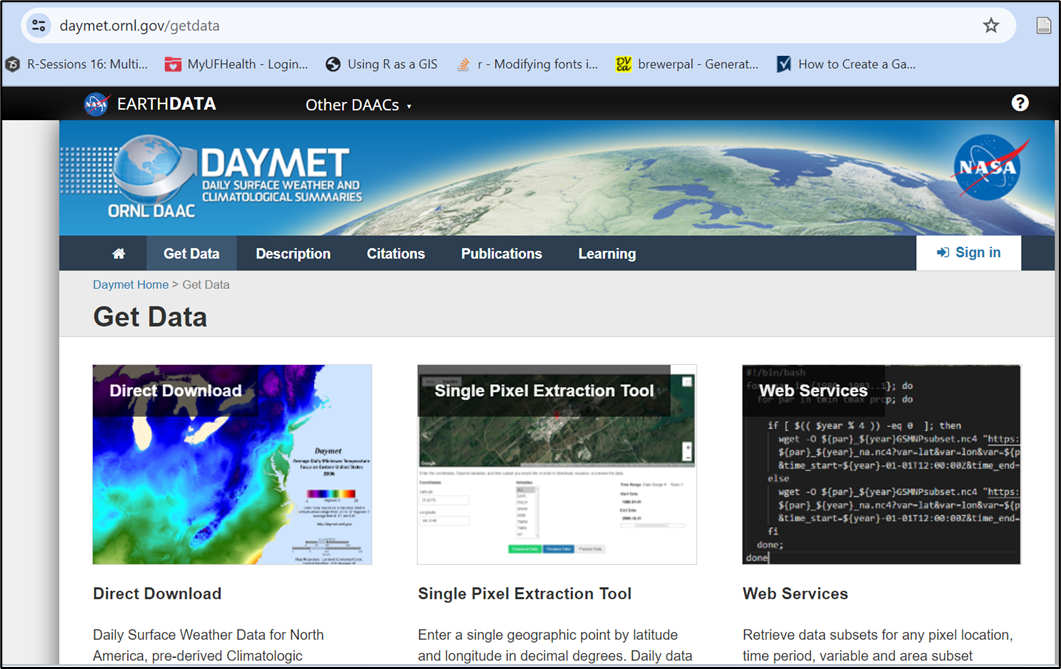Image resolution: width=1061 pixels, height=669 pixels.
Task: Open the reading list icon beside address bar
Action: 1043,26
